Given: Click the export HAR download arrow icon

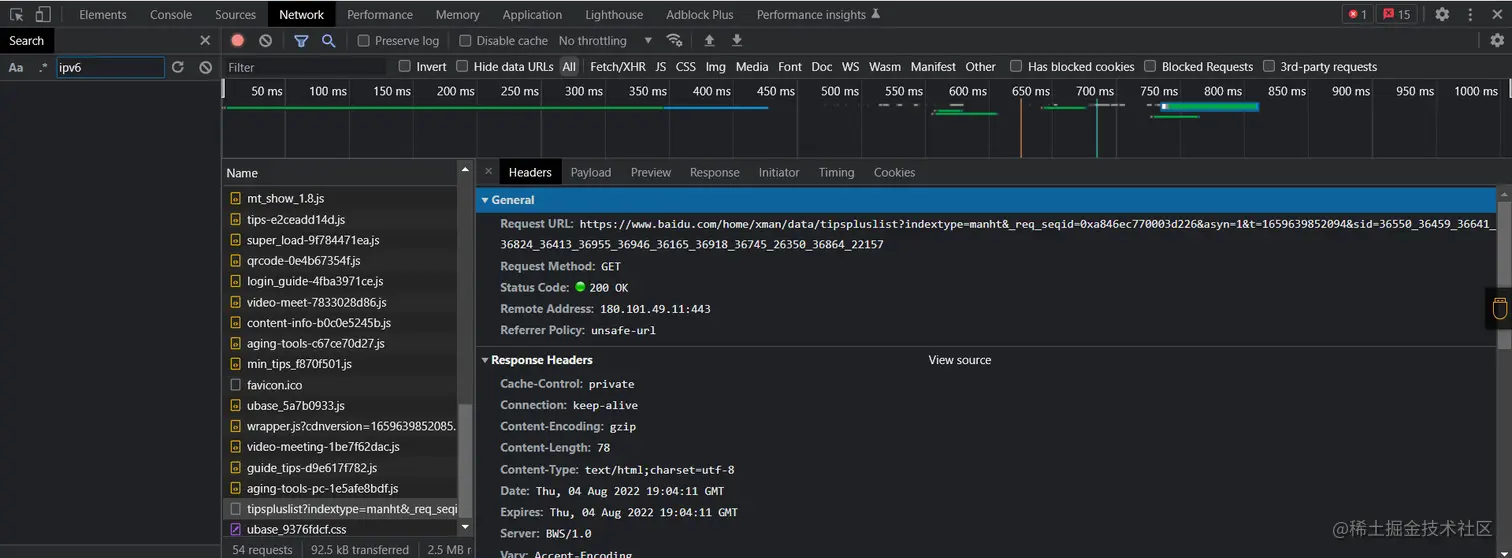Looking at the screenshot, I should click(x=737, y=41).
